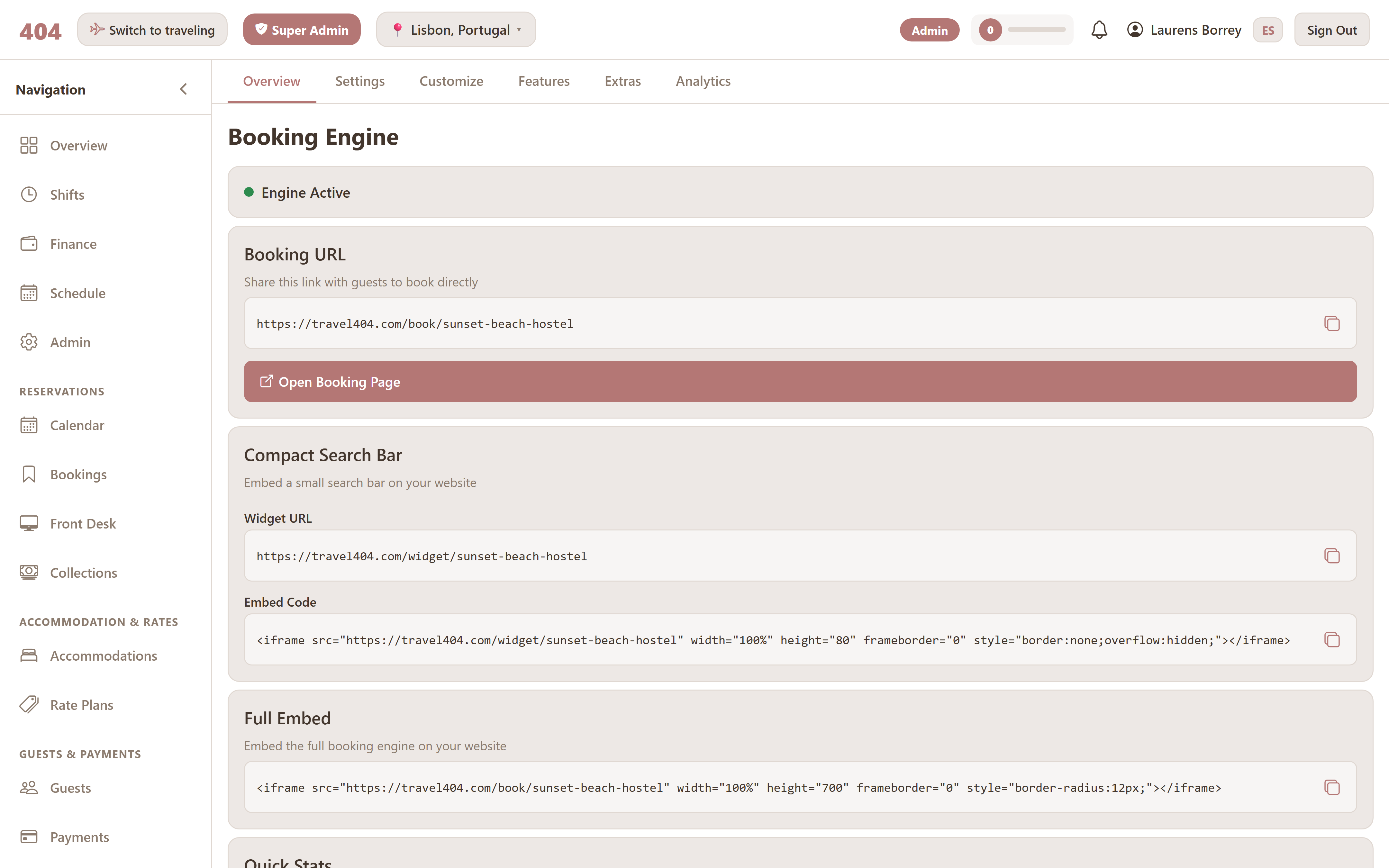Open Rate Plans page

[105, 704]
